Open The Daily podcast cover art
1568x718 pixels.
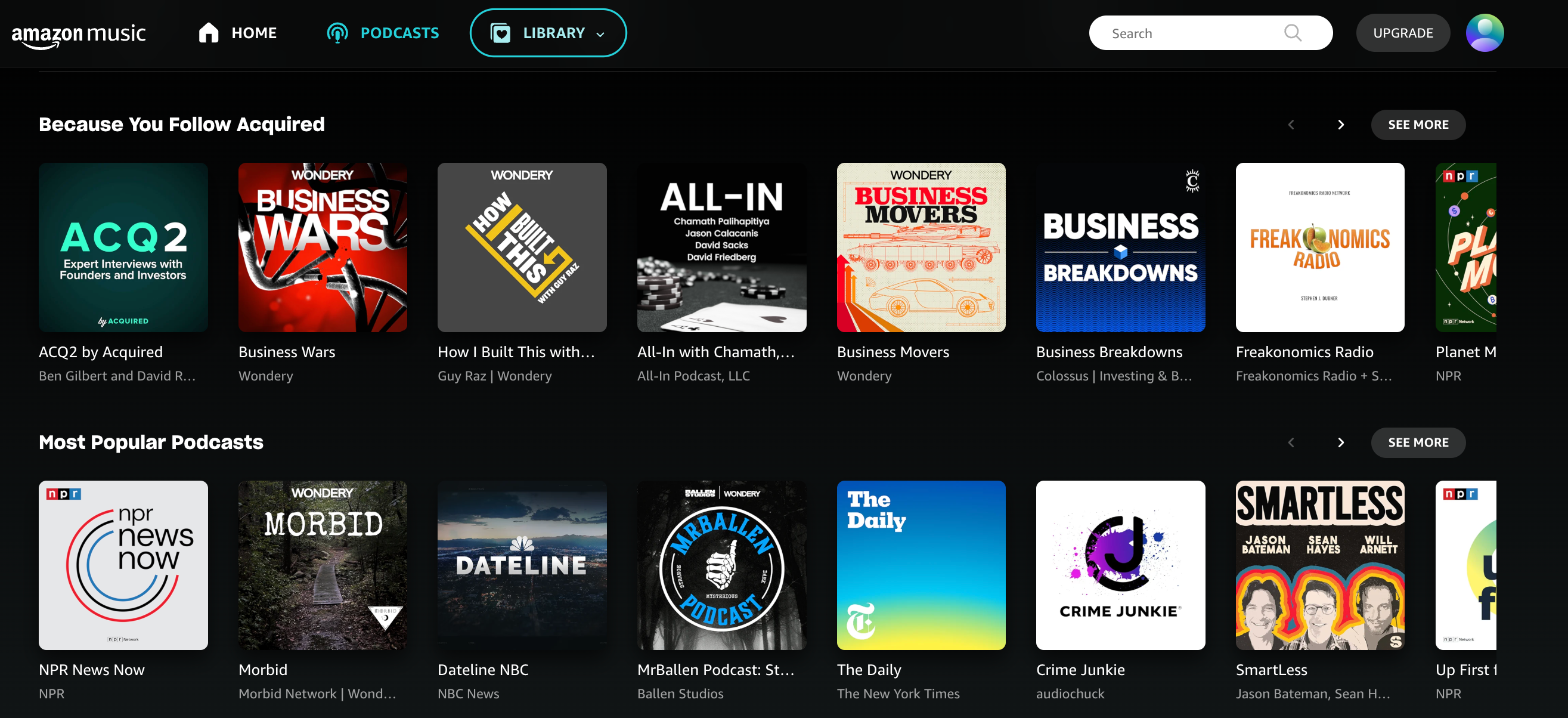(x=921, y=565)
